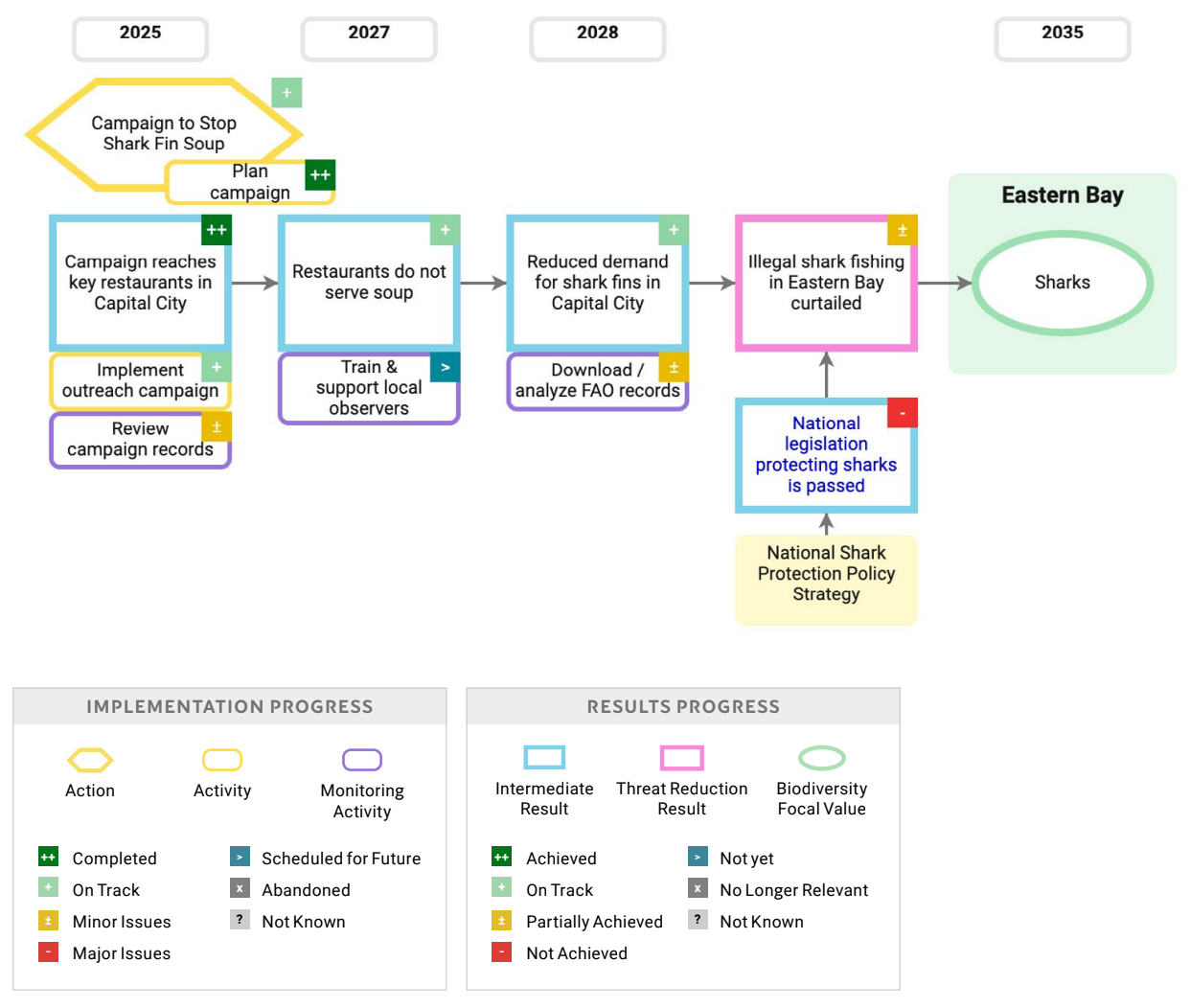Select the 2028 year marker
The height and width of the screenshot is (1008, 1190).
[x=598, y=38]
